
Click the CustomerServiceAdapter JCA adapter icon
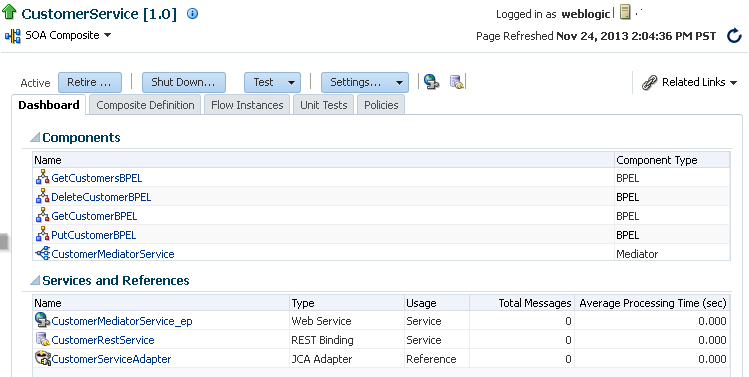[x=43, y=358]
